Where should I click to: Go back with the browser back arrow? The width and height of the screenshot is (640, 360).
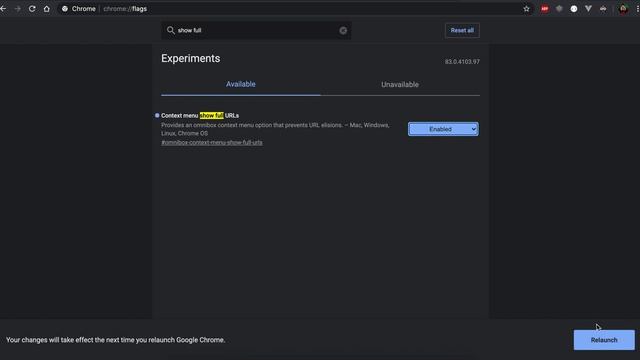(x=3, y=9)
